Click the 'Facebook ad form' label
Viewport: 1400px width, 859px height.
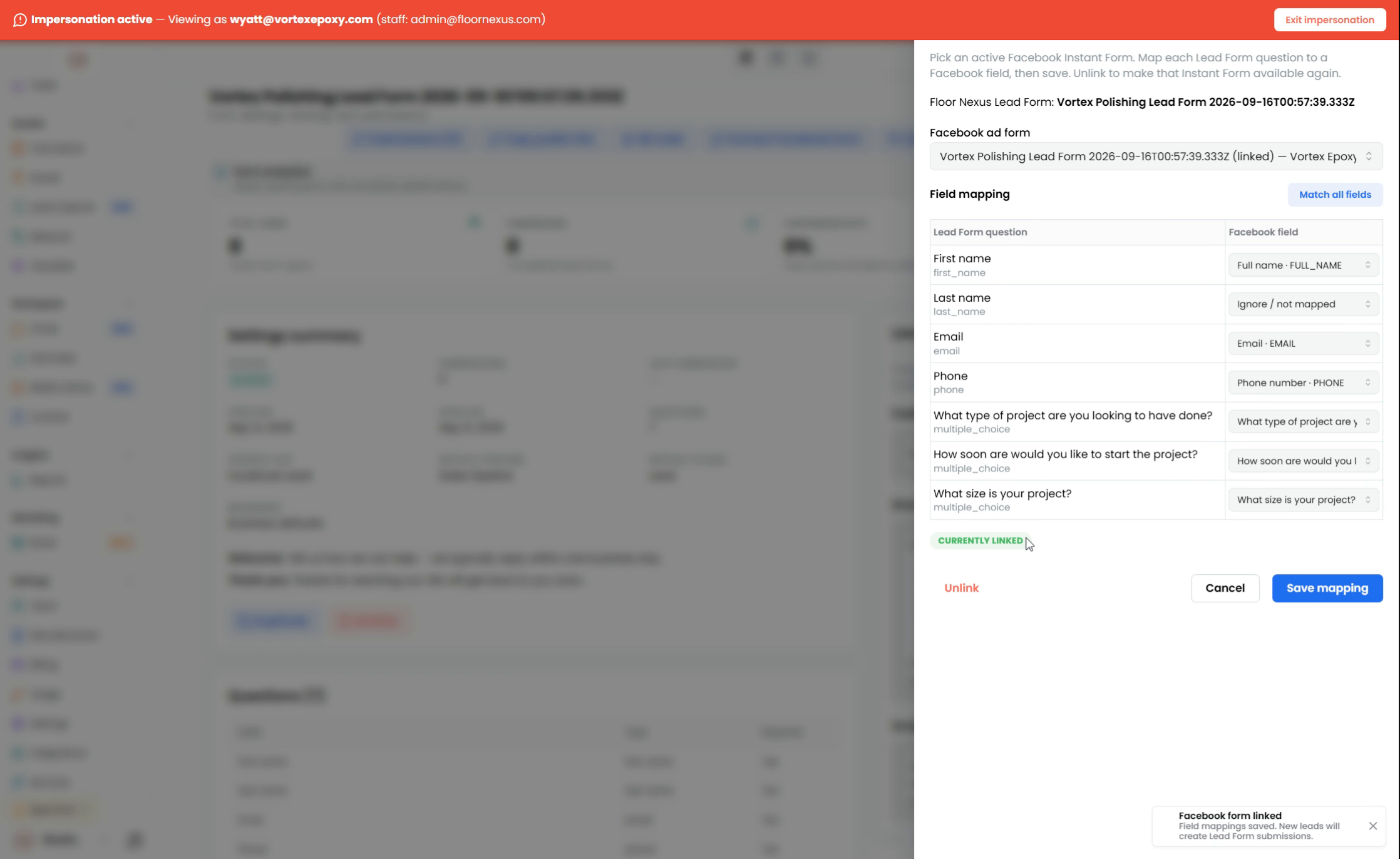click(979, 133)
